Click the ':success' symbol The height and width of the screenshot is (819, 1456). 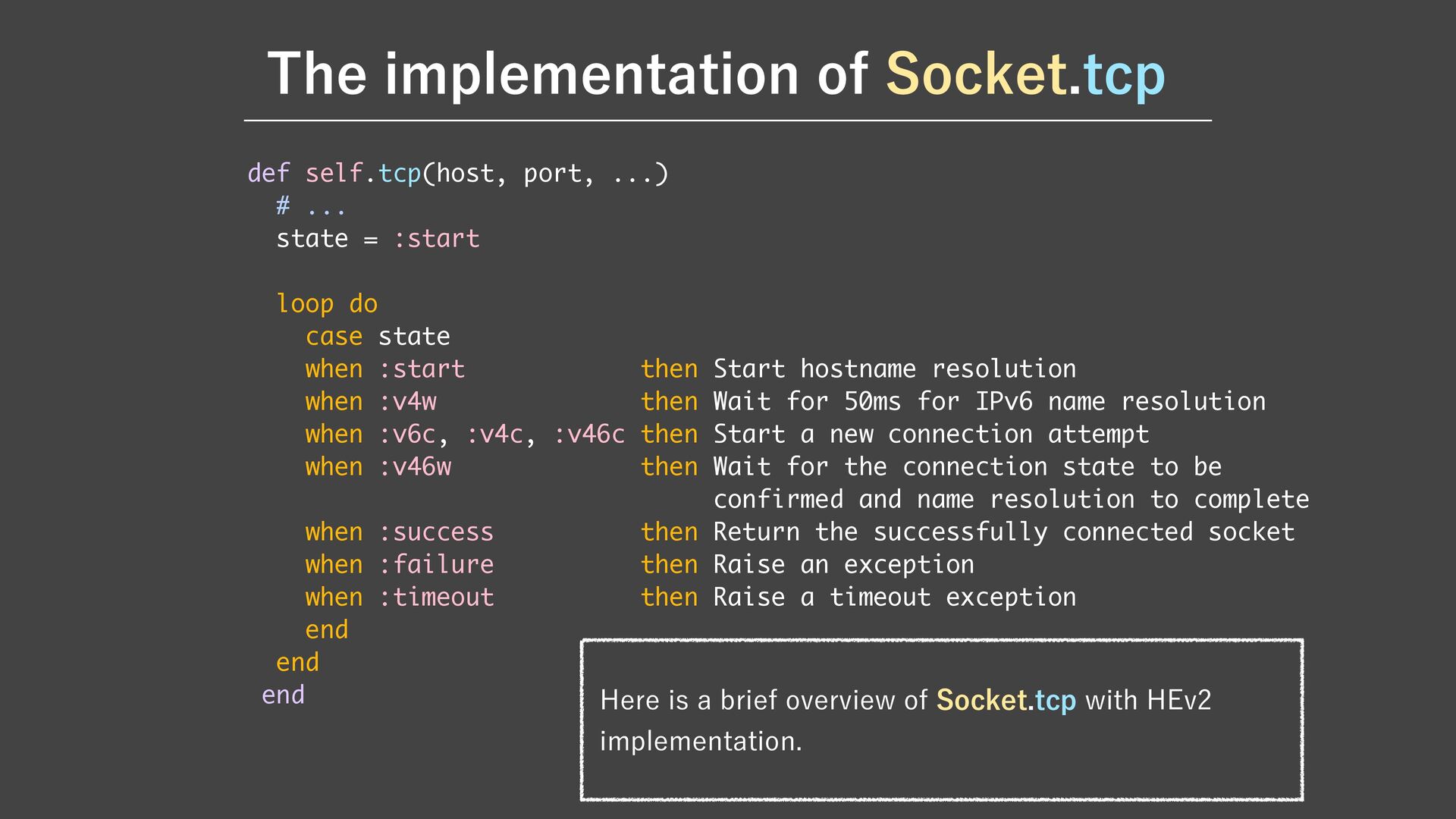coord(437,532)
